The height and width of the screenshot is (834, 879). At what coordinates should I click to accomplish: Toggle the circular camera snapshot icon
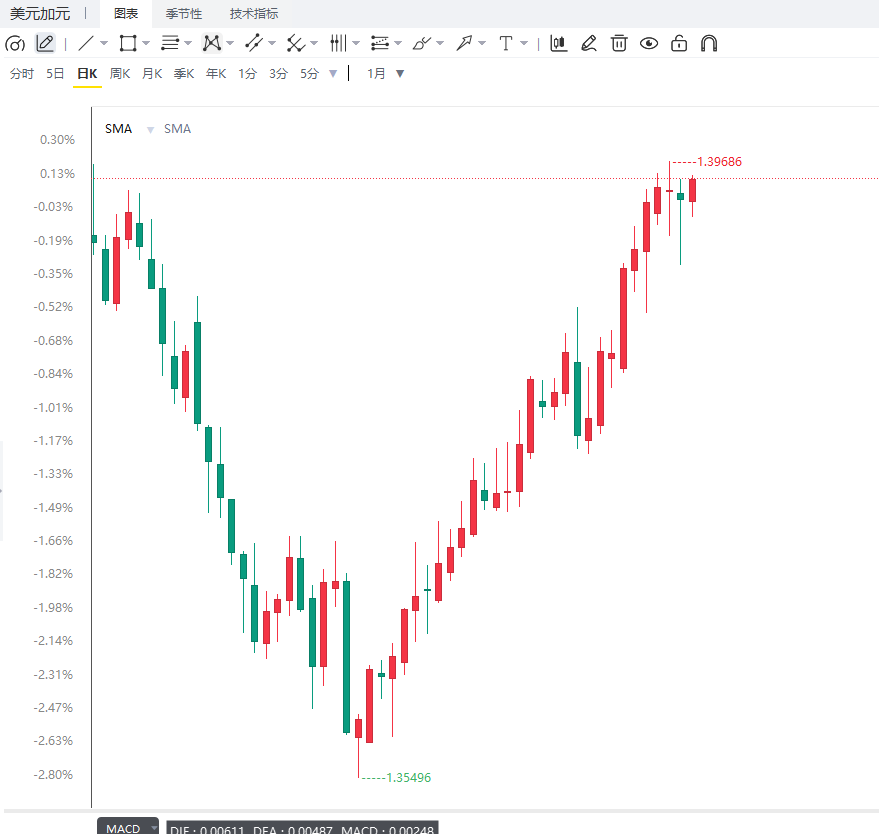[15, 43]
